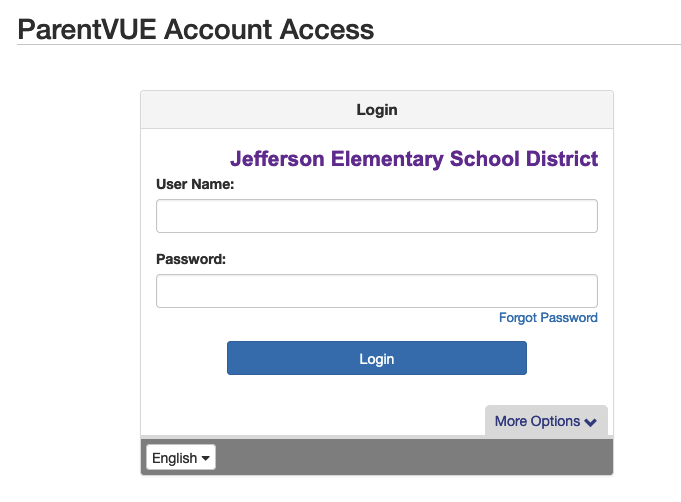Click the word District in purple heading
The height and width of the screenshot is (502, 681).
(x=562, y=159)
